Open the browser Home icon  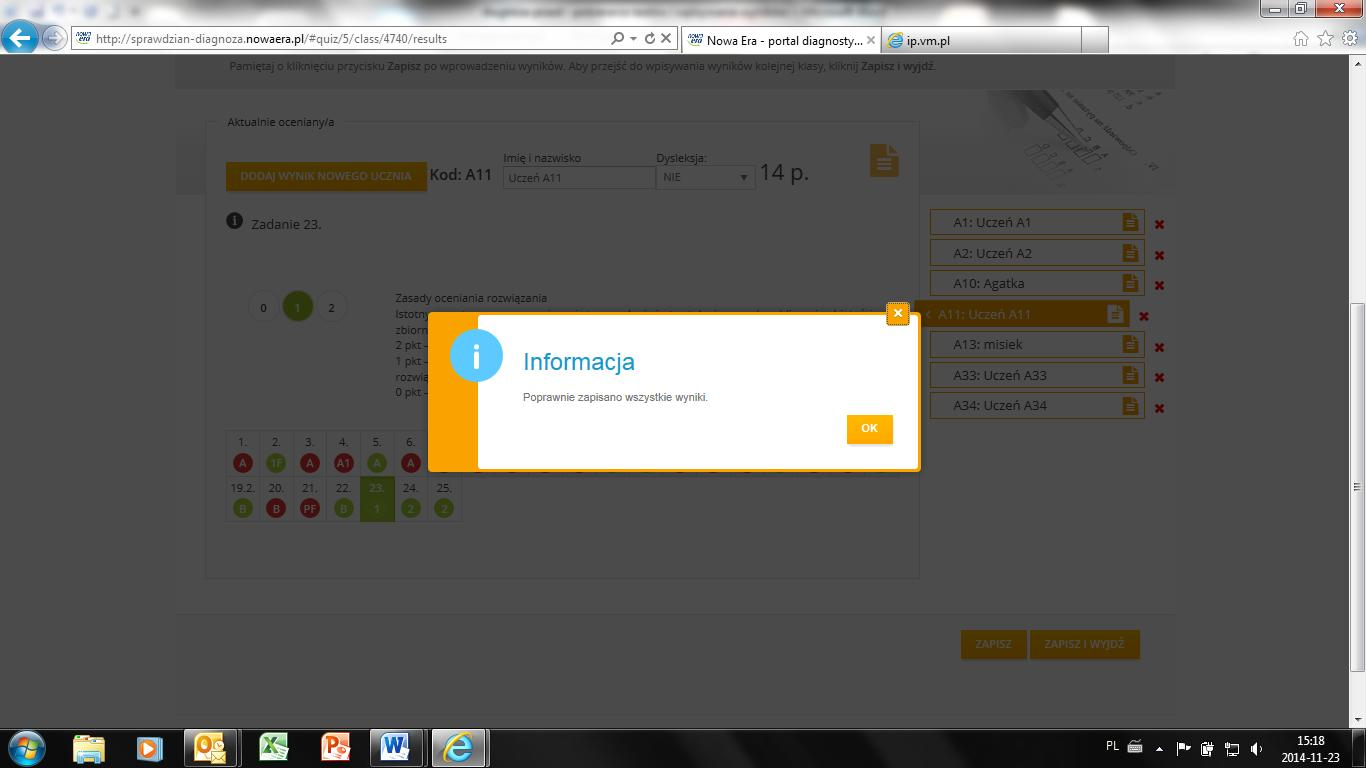(1301, 39)
